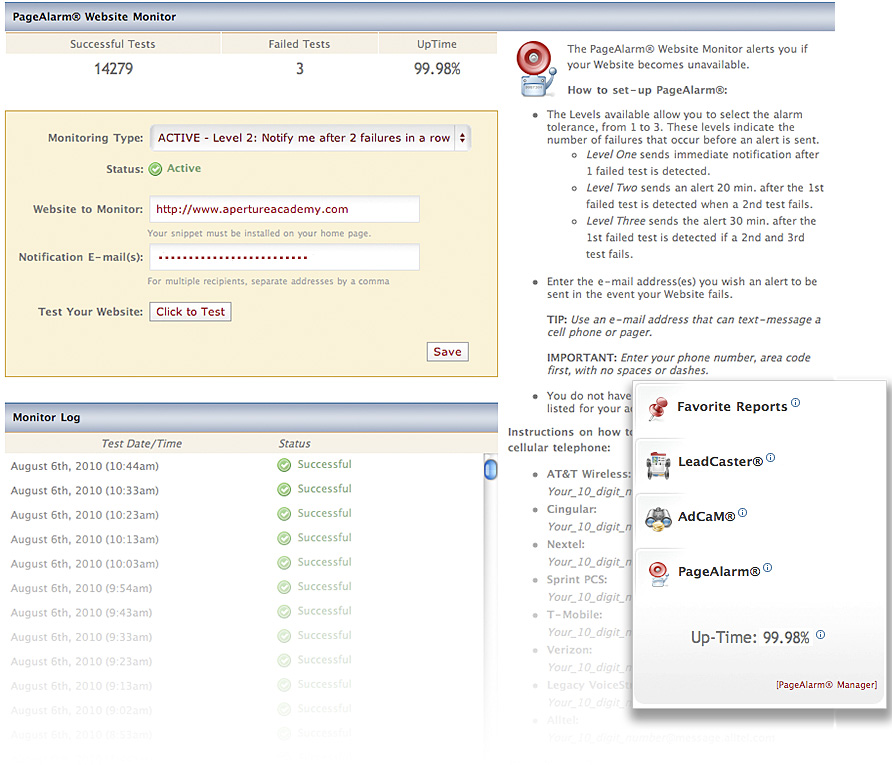Click the Successful Tests value 14279
This screenshot has height=765, width=892.
(113, 69)
